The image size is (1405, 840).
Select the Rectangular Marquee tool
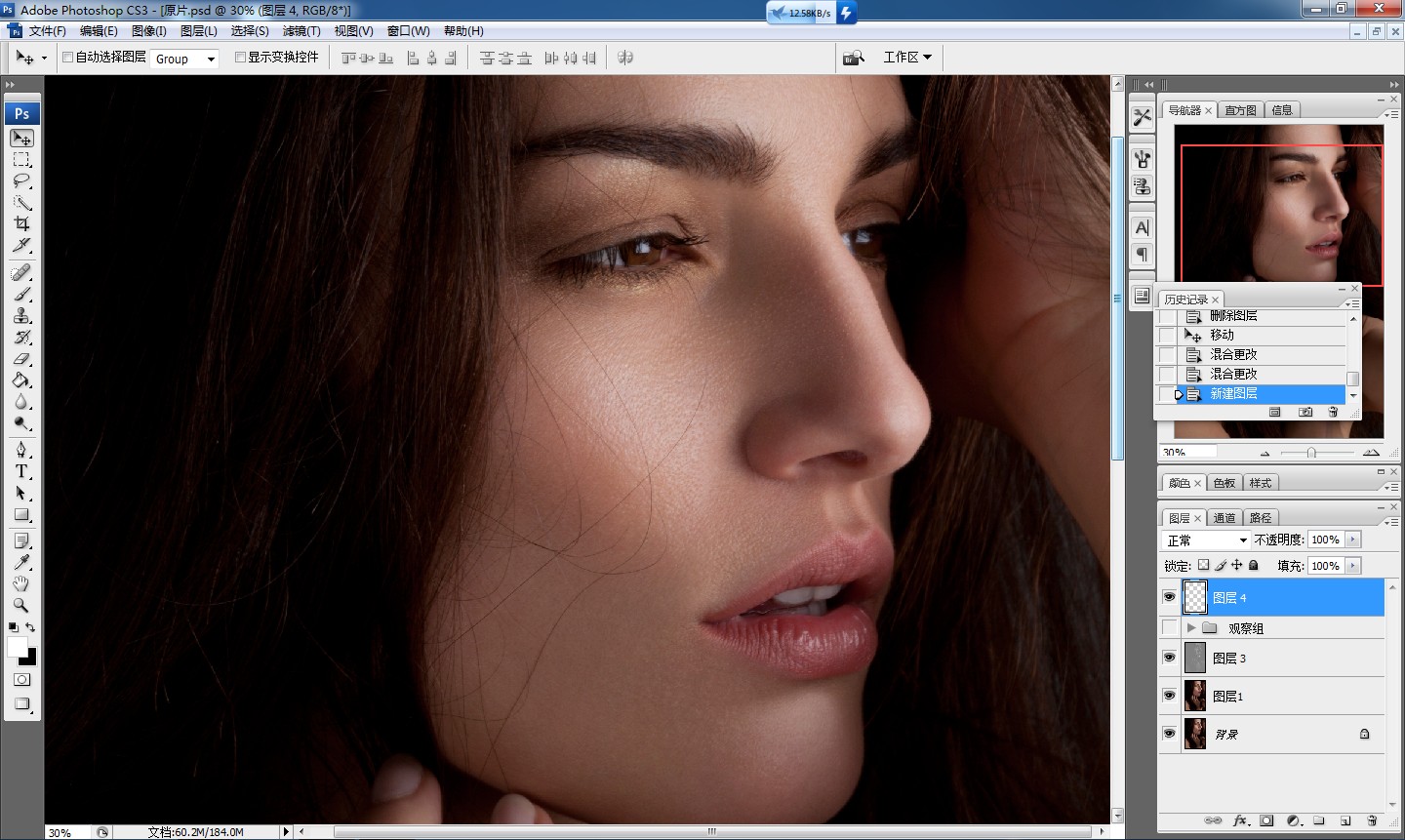[21, 160]
